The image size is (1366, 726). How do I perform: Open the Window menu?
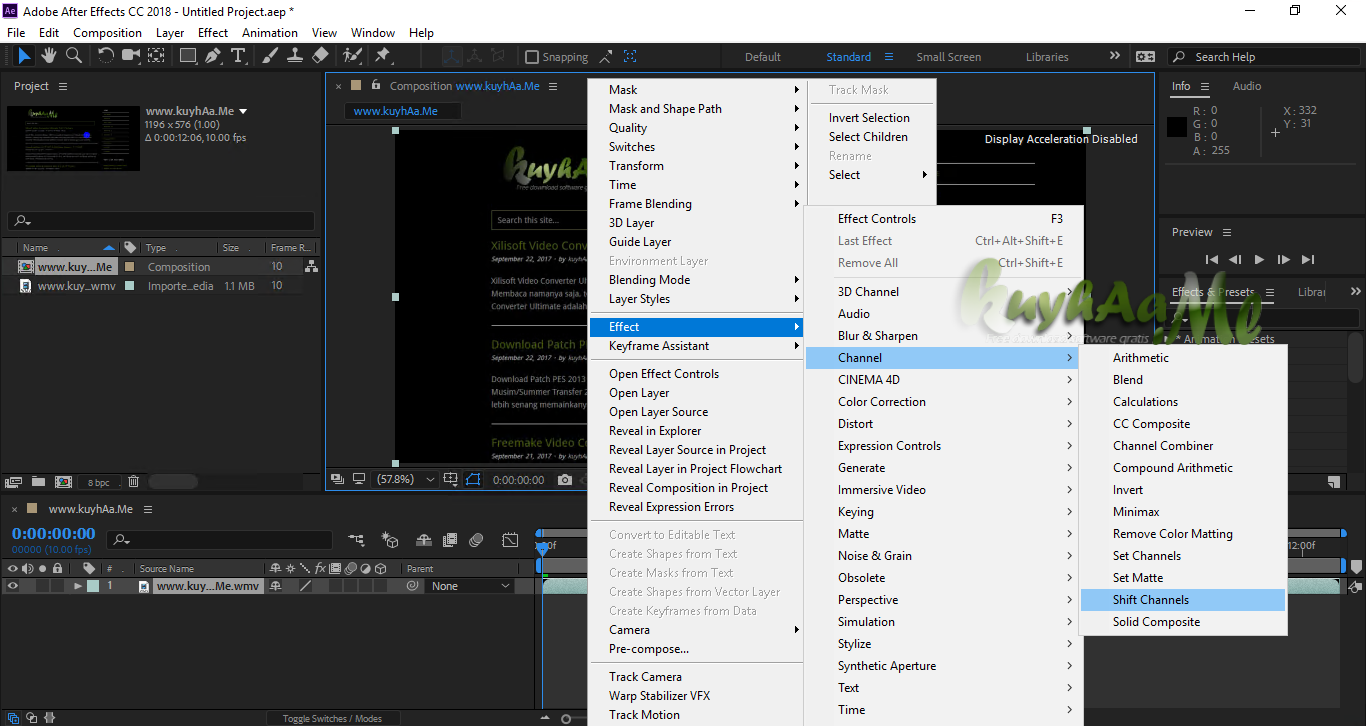pyautogui.click(x=373, y=33)
